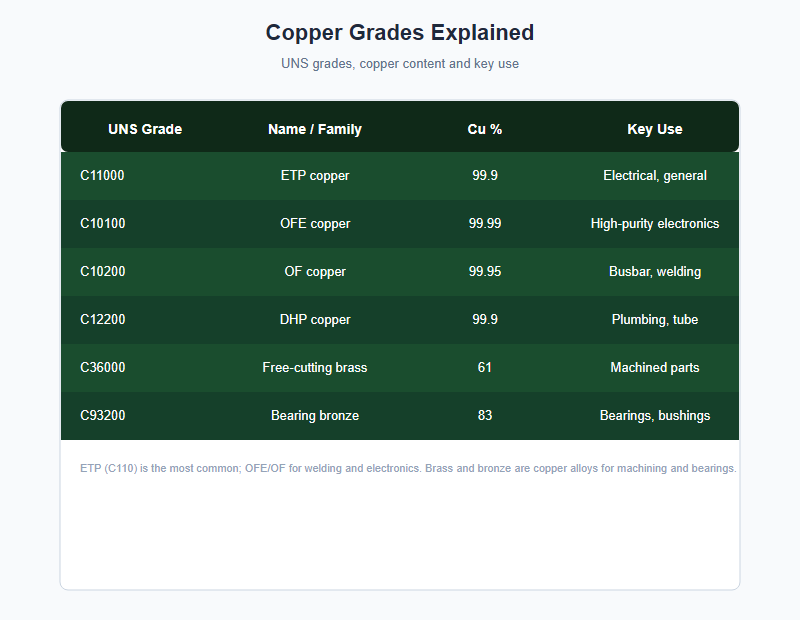Click the 99.95 copper percentage cell
The width and height of the screenshot is (800, 620).
[x=485, y=271]
